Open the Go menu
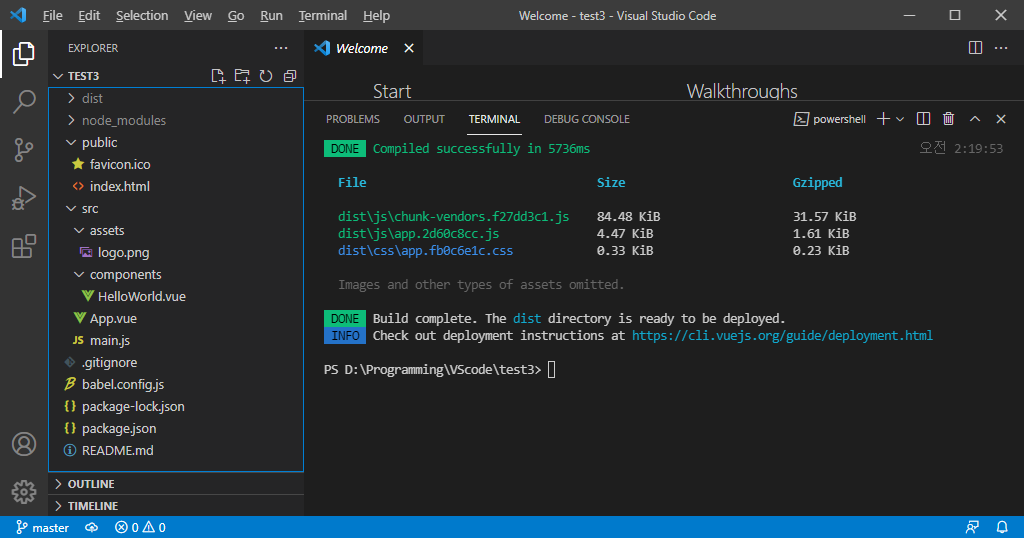This screenshot has width=1024, height=538. click(x=236, y=16)
